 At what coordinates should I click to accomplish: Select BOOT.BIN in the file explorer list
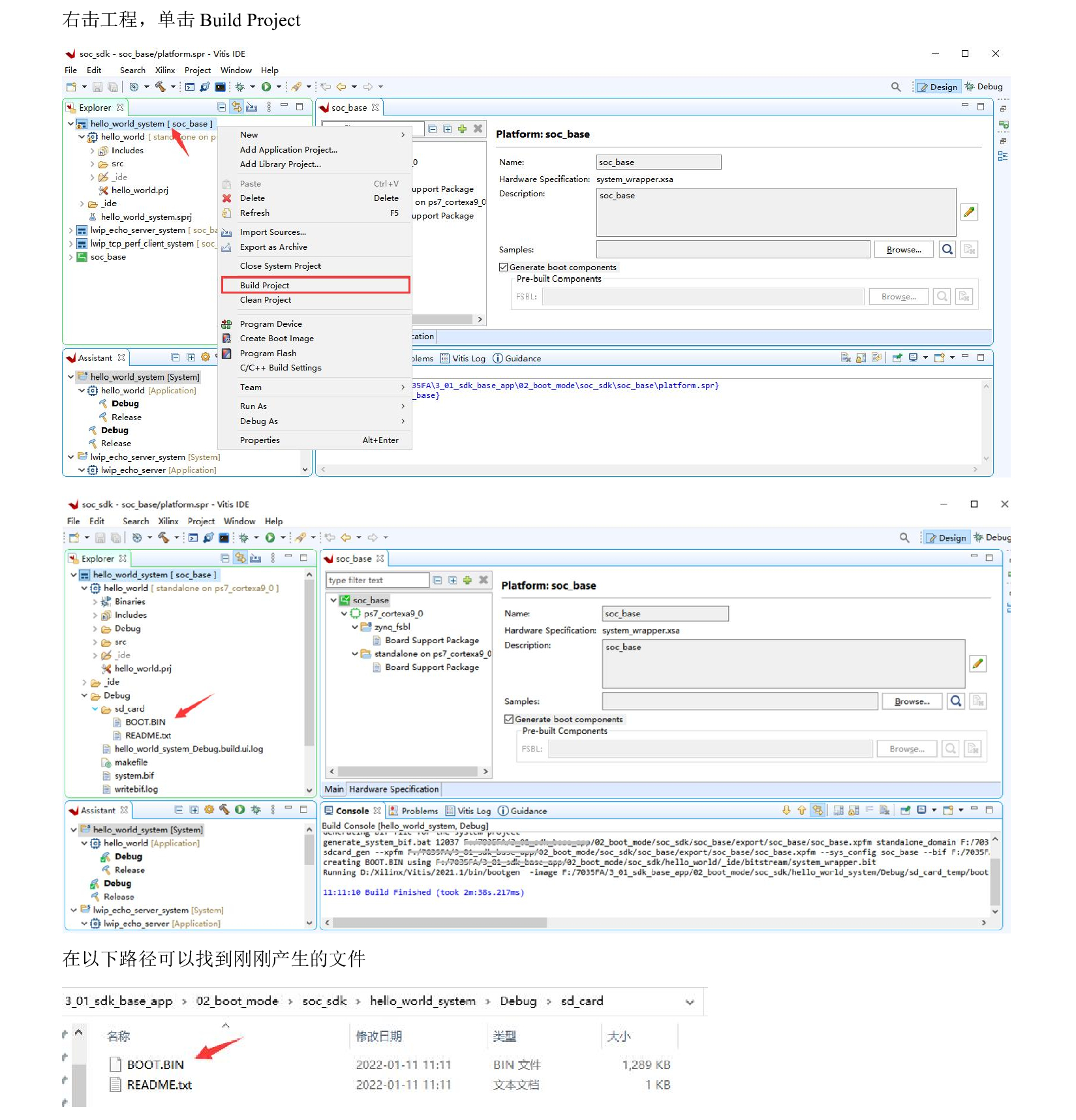tap(155, 1065)
